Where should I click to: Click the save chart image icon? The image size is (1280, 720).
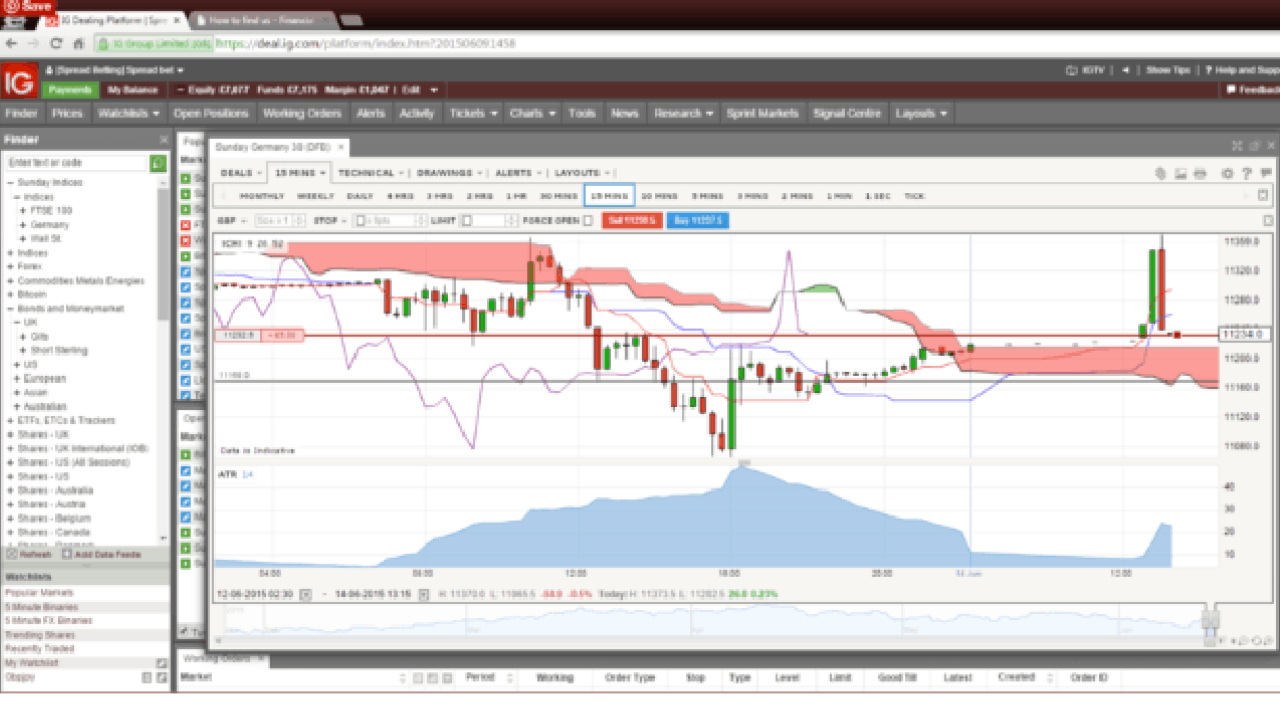[x=1181, y=173]
